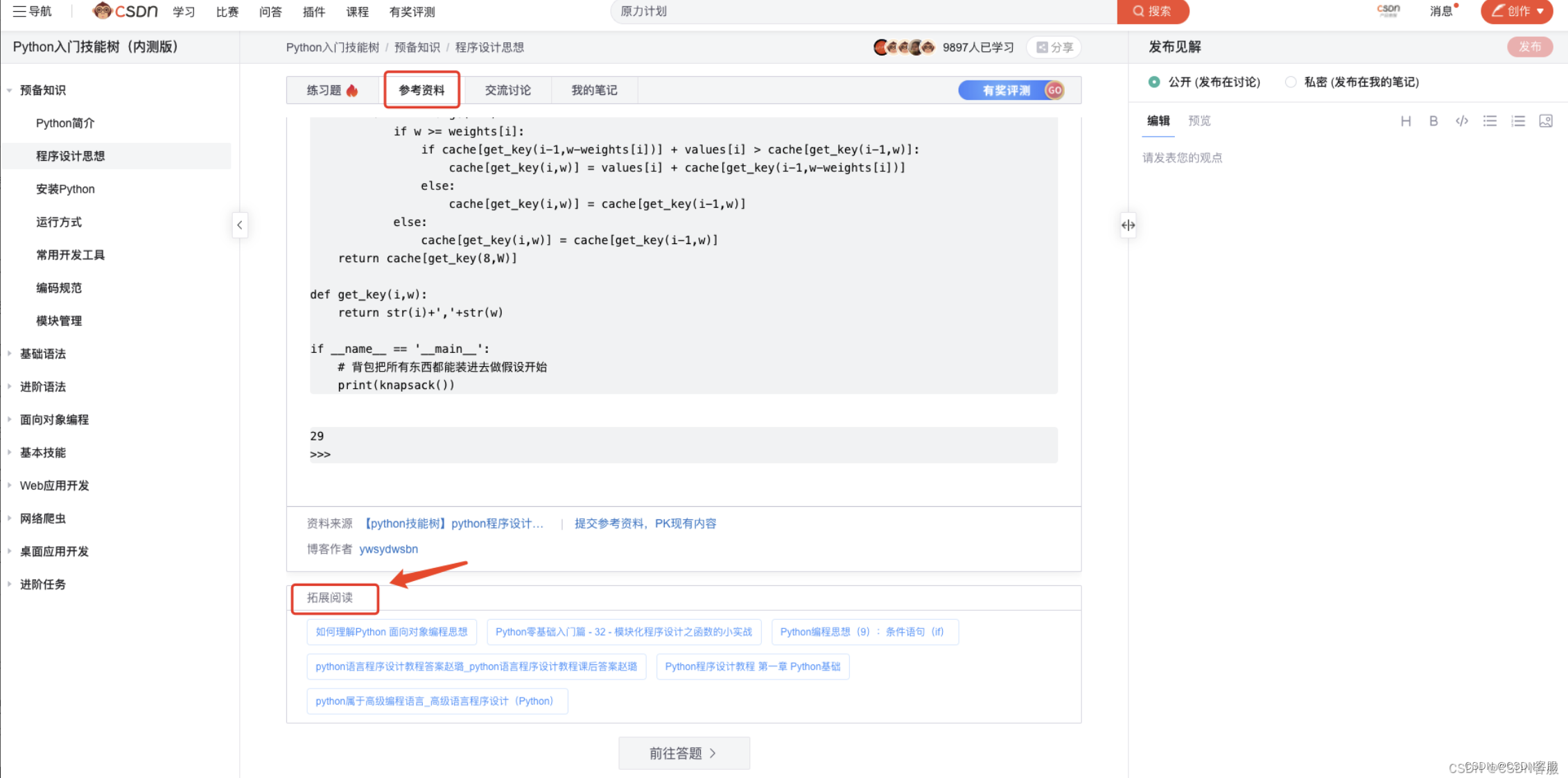Click the panel resize handle icon
The height and width of the screenshot is (778, 1568).
coord(1128,225)
